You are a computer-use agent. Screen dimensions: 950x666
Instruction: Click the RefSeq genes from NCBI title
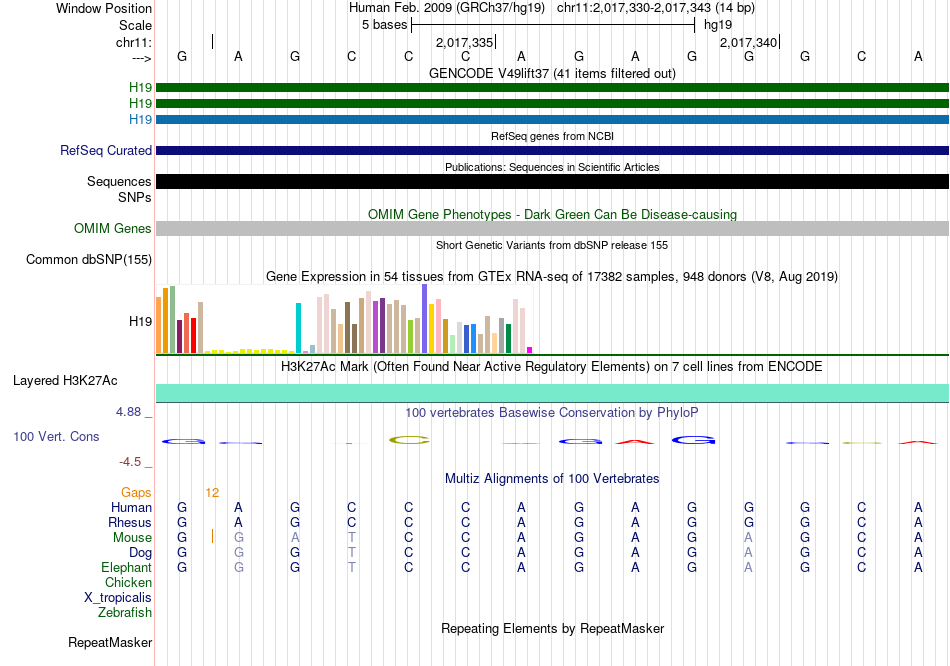tap(552, 136)
